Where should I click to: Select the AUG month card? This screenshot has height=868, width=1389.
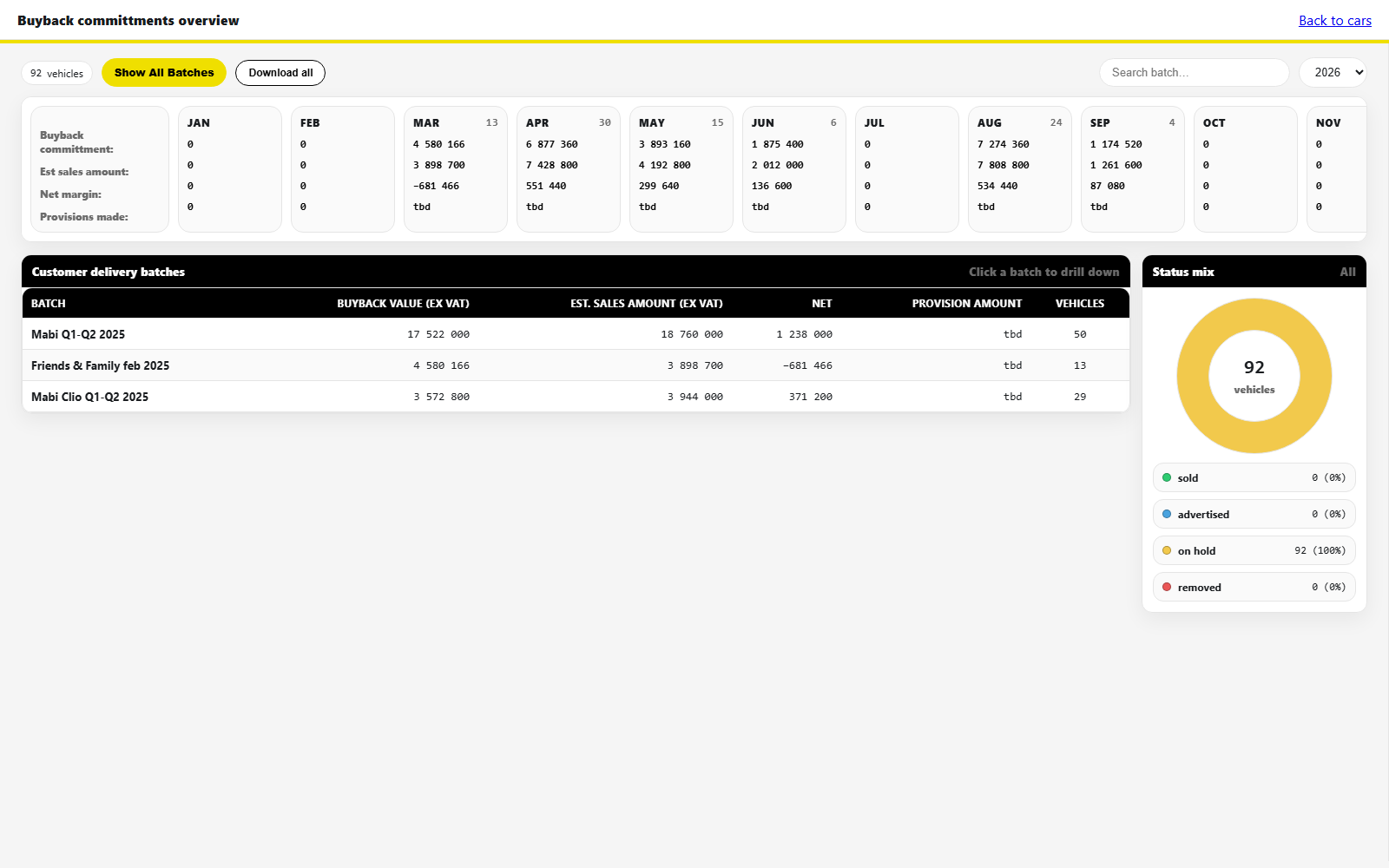1020,169
